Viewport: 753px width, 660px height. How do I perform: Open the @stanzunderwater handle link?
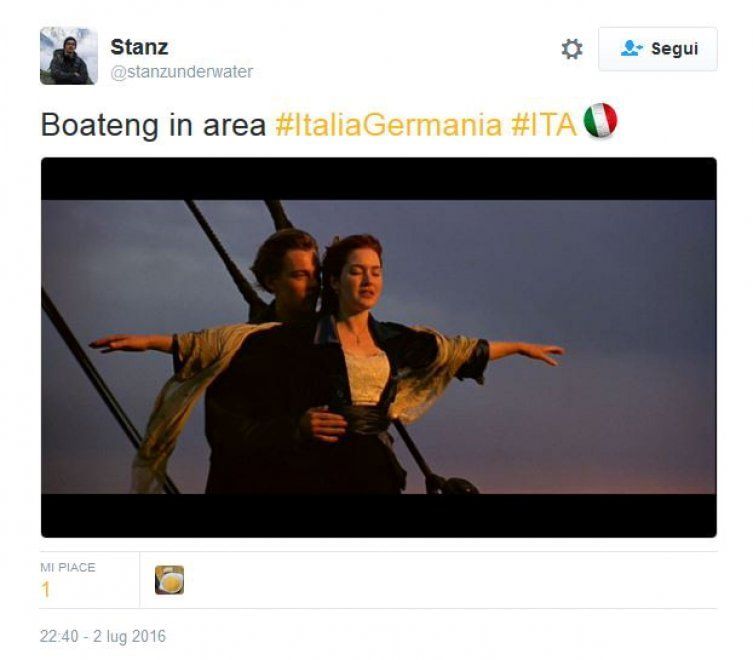[x=182, y=72]
